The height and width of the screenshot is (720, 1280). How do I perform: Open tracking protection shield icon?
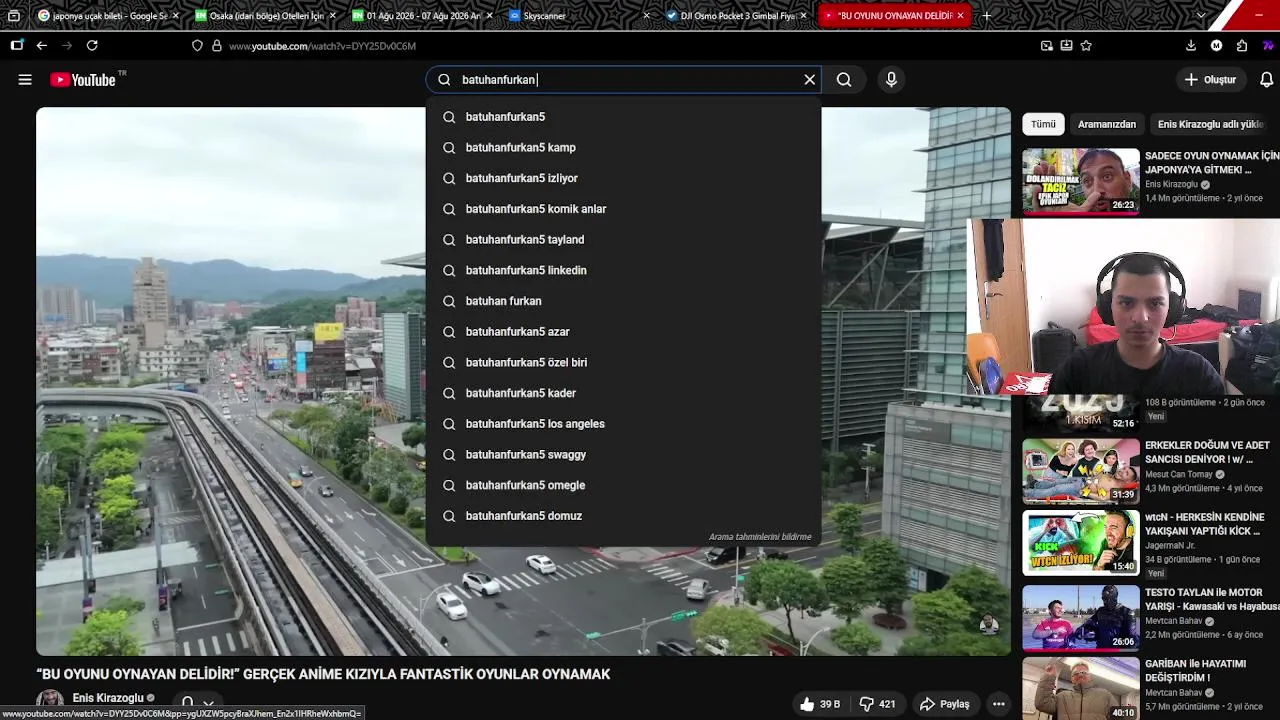tap(197, 46)
